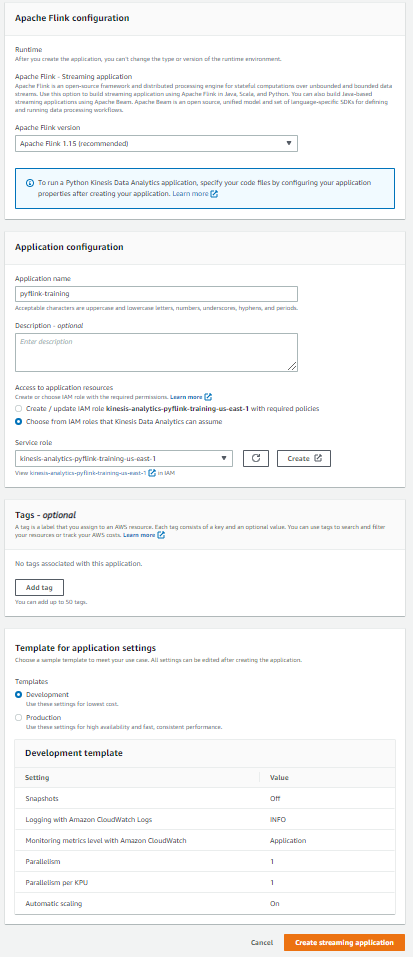Open Learn more link in Python notice

tap(190, 194)
